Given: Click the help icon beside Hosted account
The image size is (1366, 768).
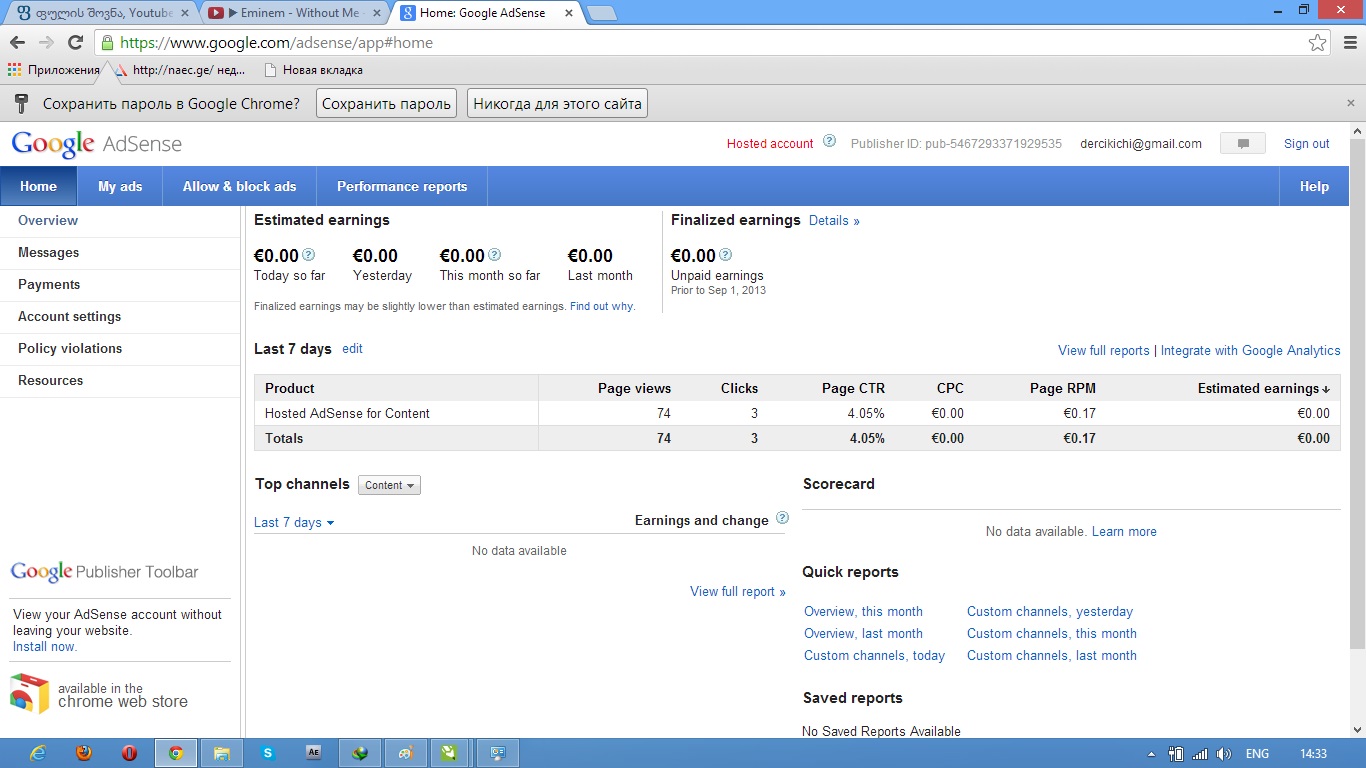Looking at the screenshot, I should point(829,142).
